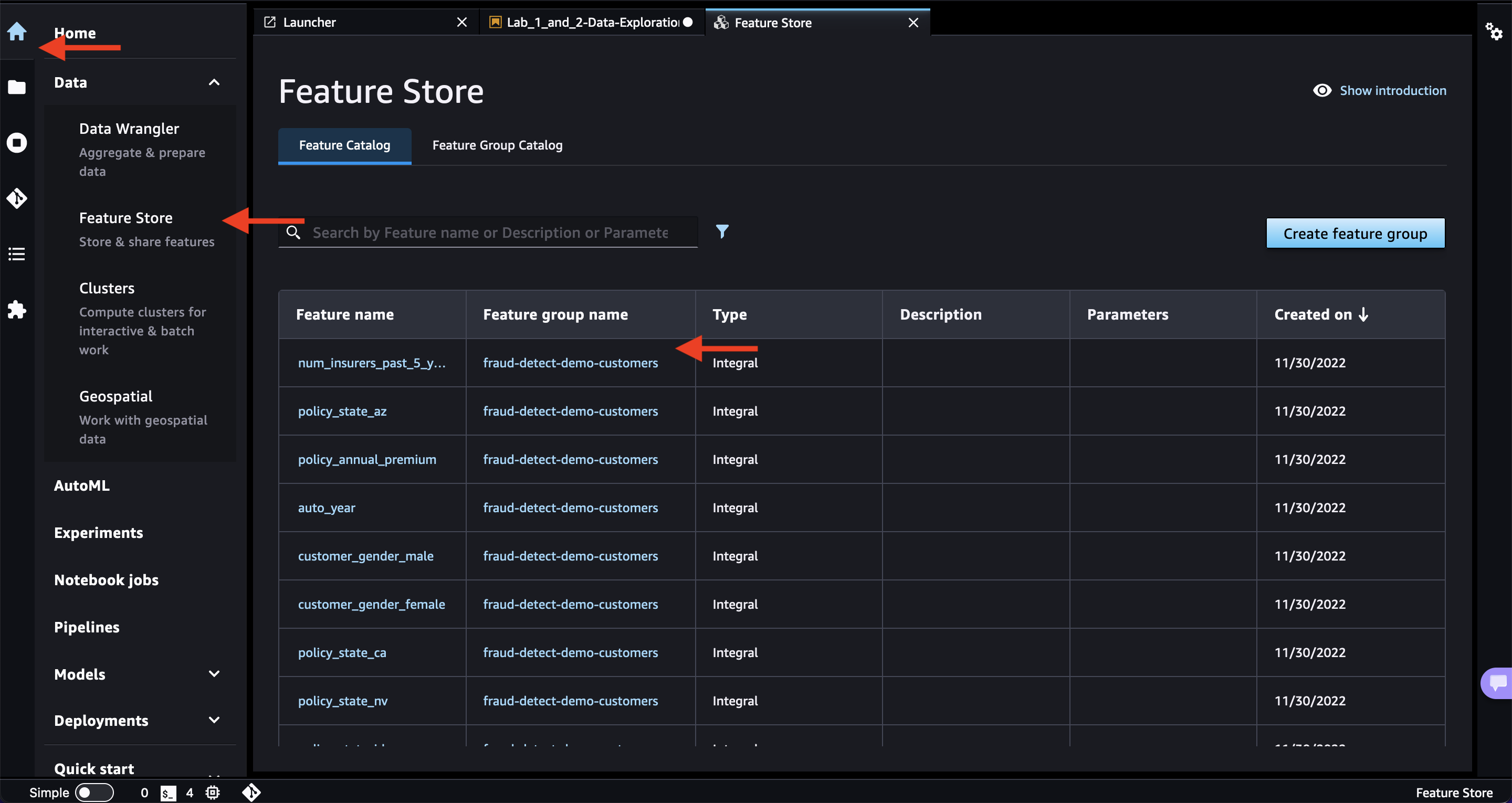The height and width of the screenshot is (803, 1512).
Task: Open Home in navigation menu
Action: coord(75,33)
